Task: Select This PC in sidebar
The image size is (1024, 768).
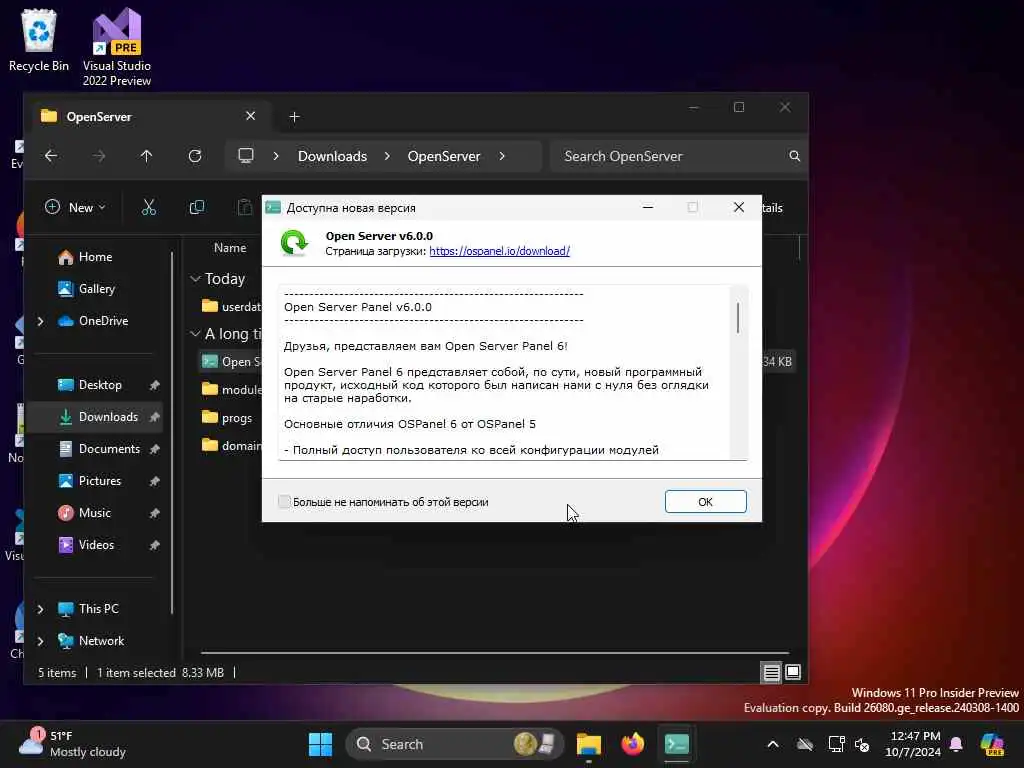Action: click(99, 609)
